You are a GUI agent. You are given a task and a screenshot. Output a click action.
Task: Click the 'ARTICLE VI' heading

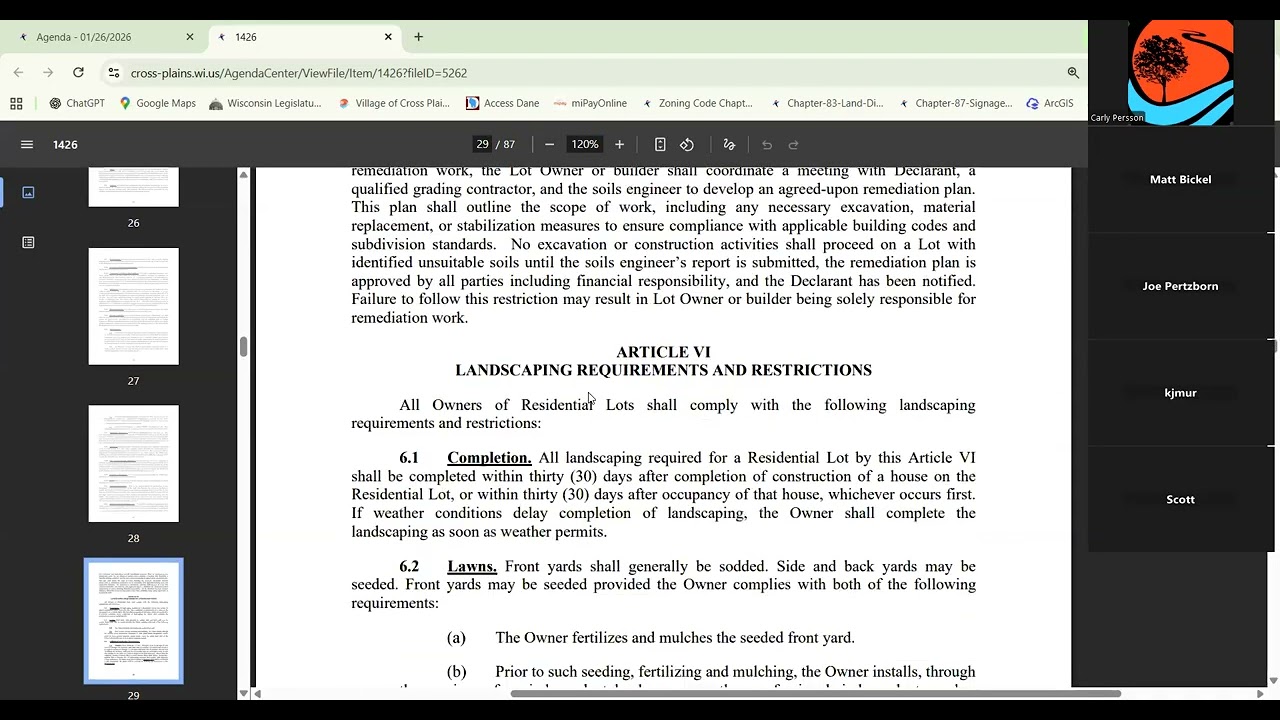pos(663,352)
